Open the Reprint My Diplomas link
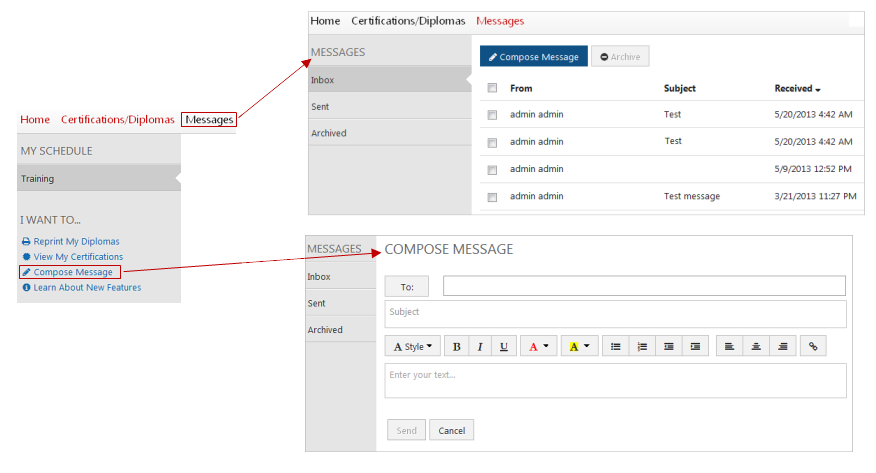Viewport: 876px width, 473px height. pos(76,241)
